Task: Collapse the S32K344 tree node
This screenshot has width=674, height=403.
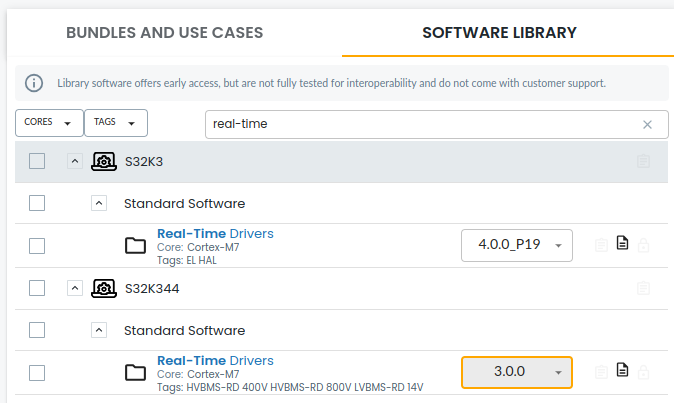Action: click(x=75, y=288)
